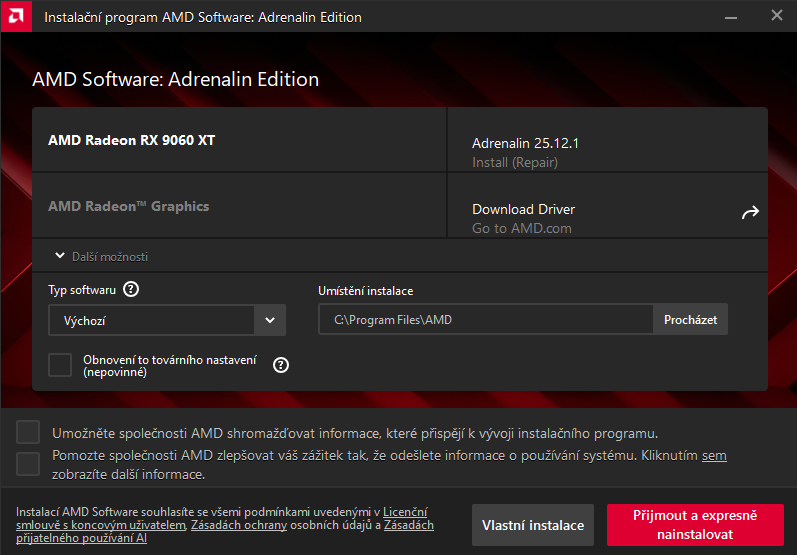This screenshot has height=555, width=797.
Task: Click the dropdown arrow of Typ softwaru
Action: coord(270,320)
